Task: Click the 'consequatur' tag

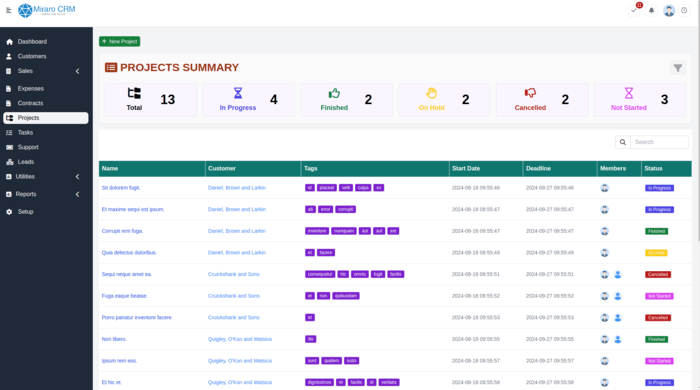Action: [320, 274]
